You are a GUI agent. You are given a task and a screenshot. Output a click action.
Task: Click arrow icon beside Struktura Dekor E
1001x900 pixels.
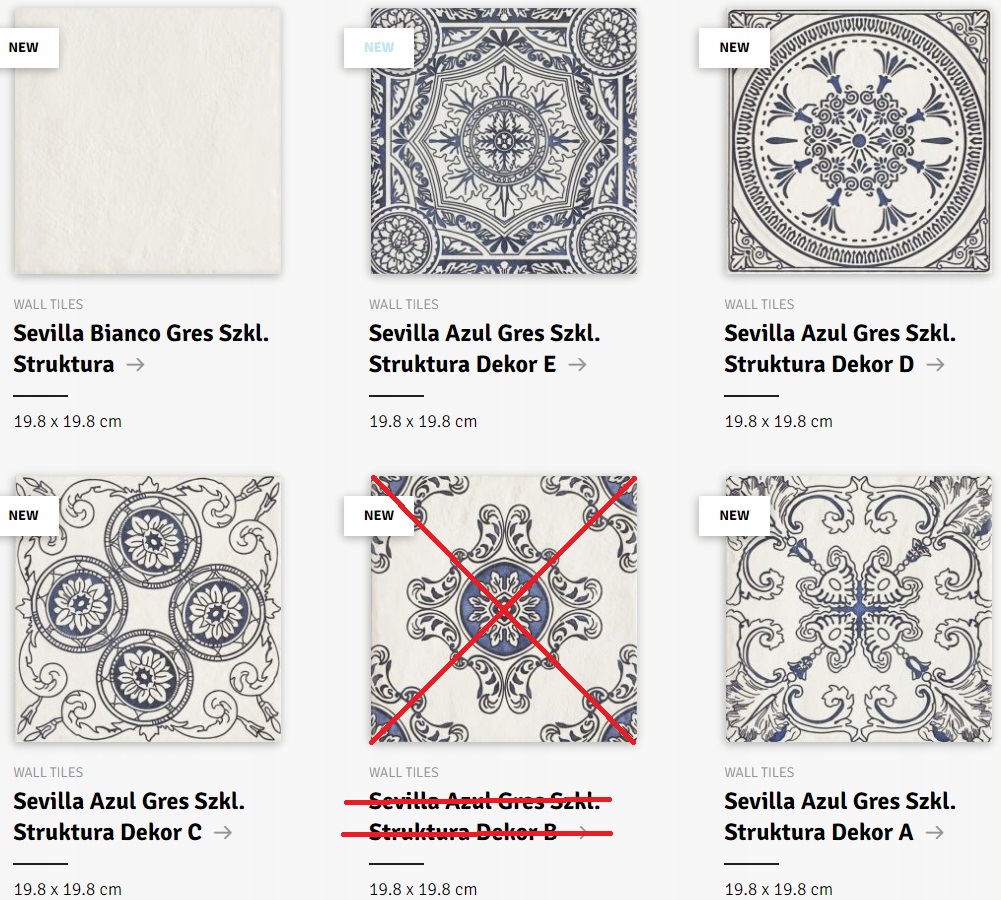[577, 365]
